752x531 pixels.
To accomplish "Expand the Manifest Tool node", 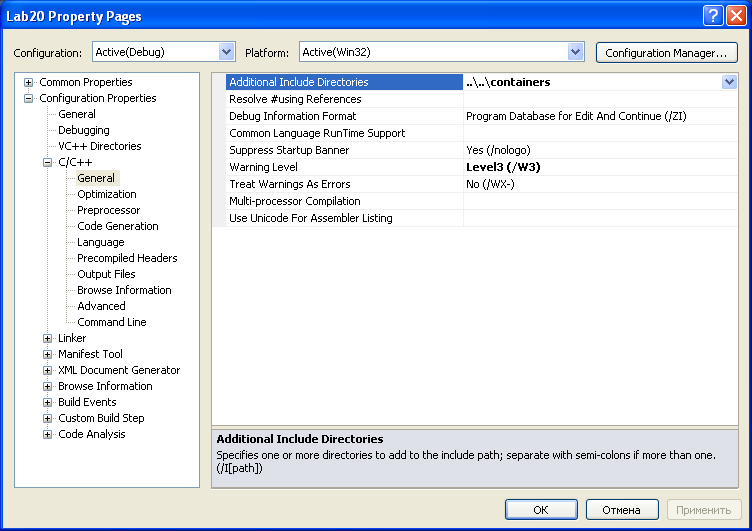I will pyautogui.click(x=47, y=354).
